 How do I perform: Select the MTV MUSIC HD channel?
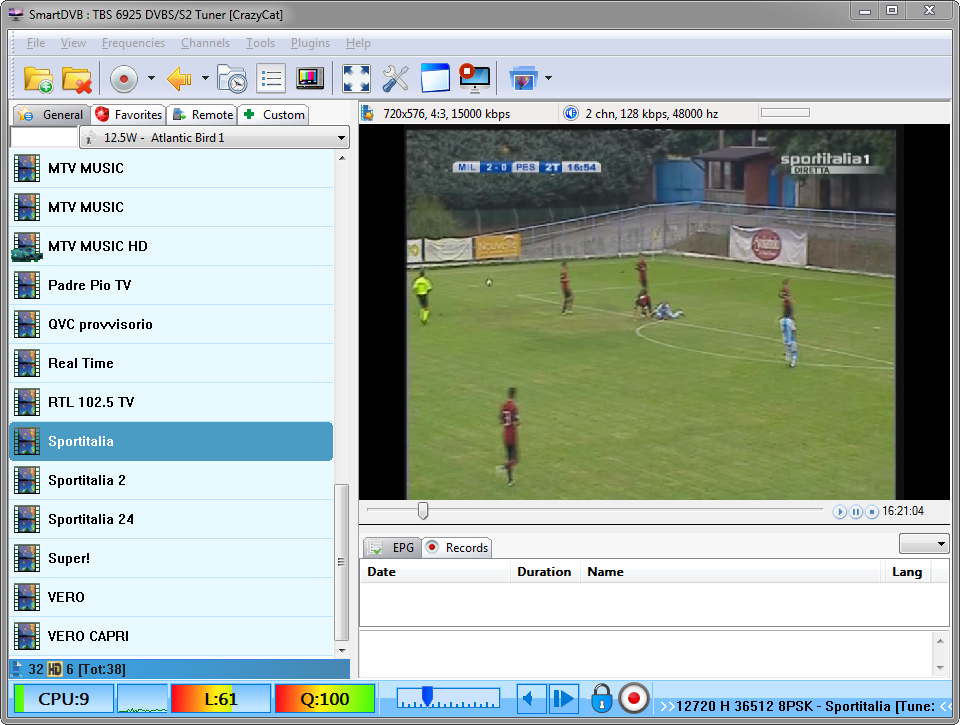(171, 246)
